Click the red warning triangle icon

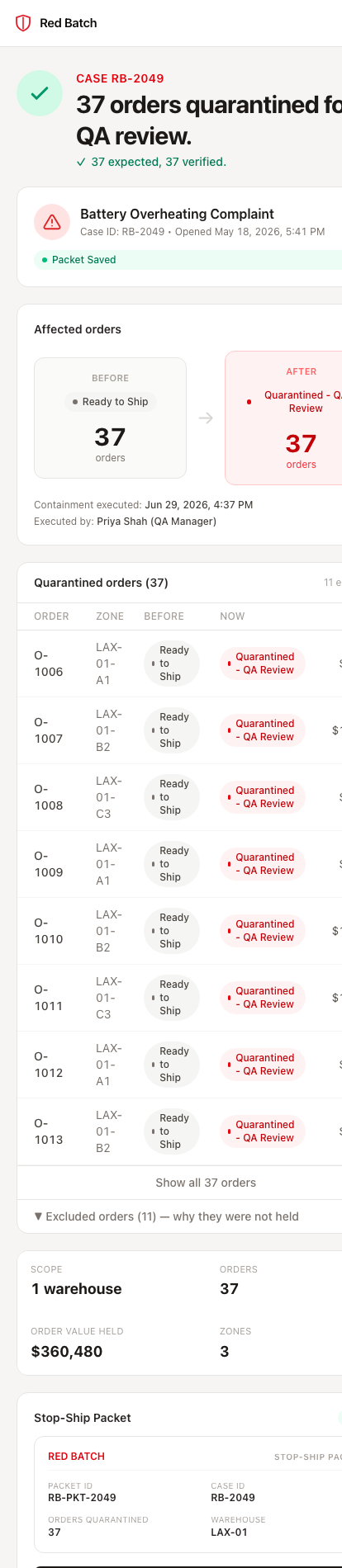click(52, 222)
